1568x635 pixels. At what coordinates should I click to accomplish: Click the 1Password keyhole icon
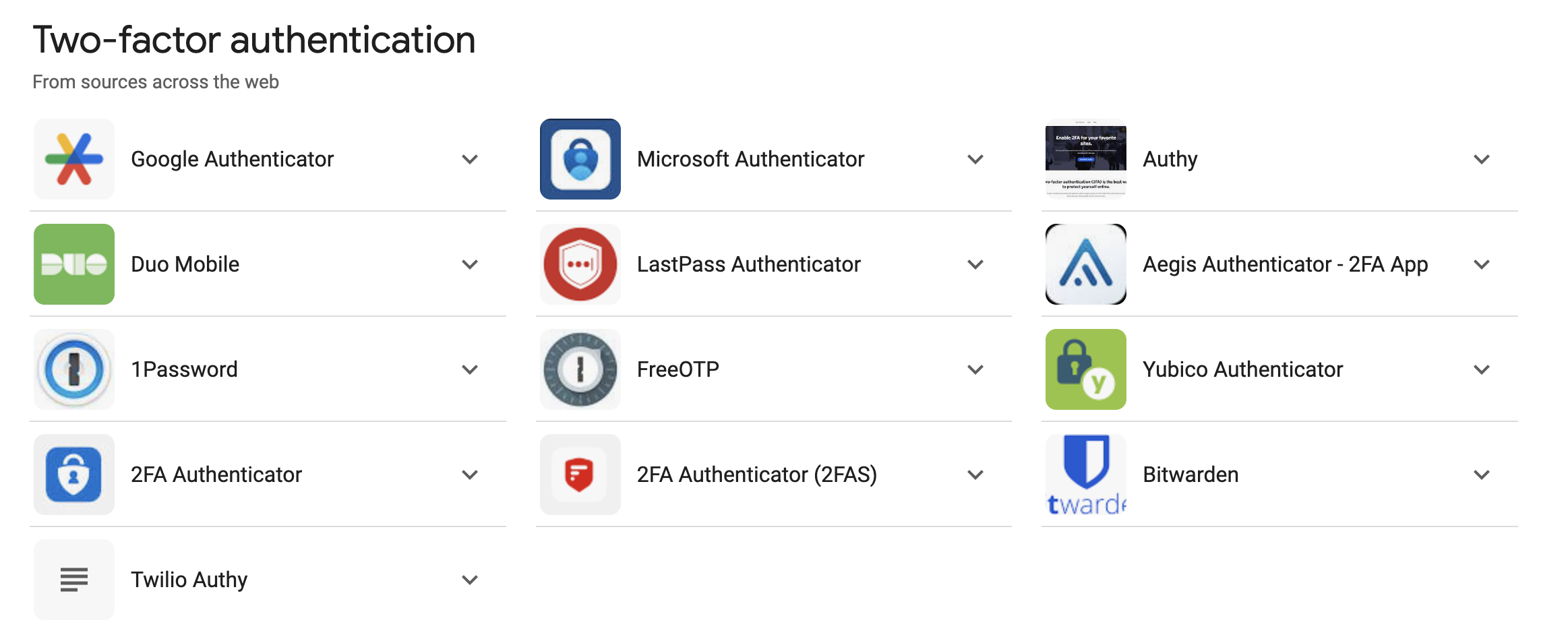(74, 369)
